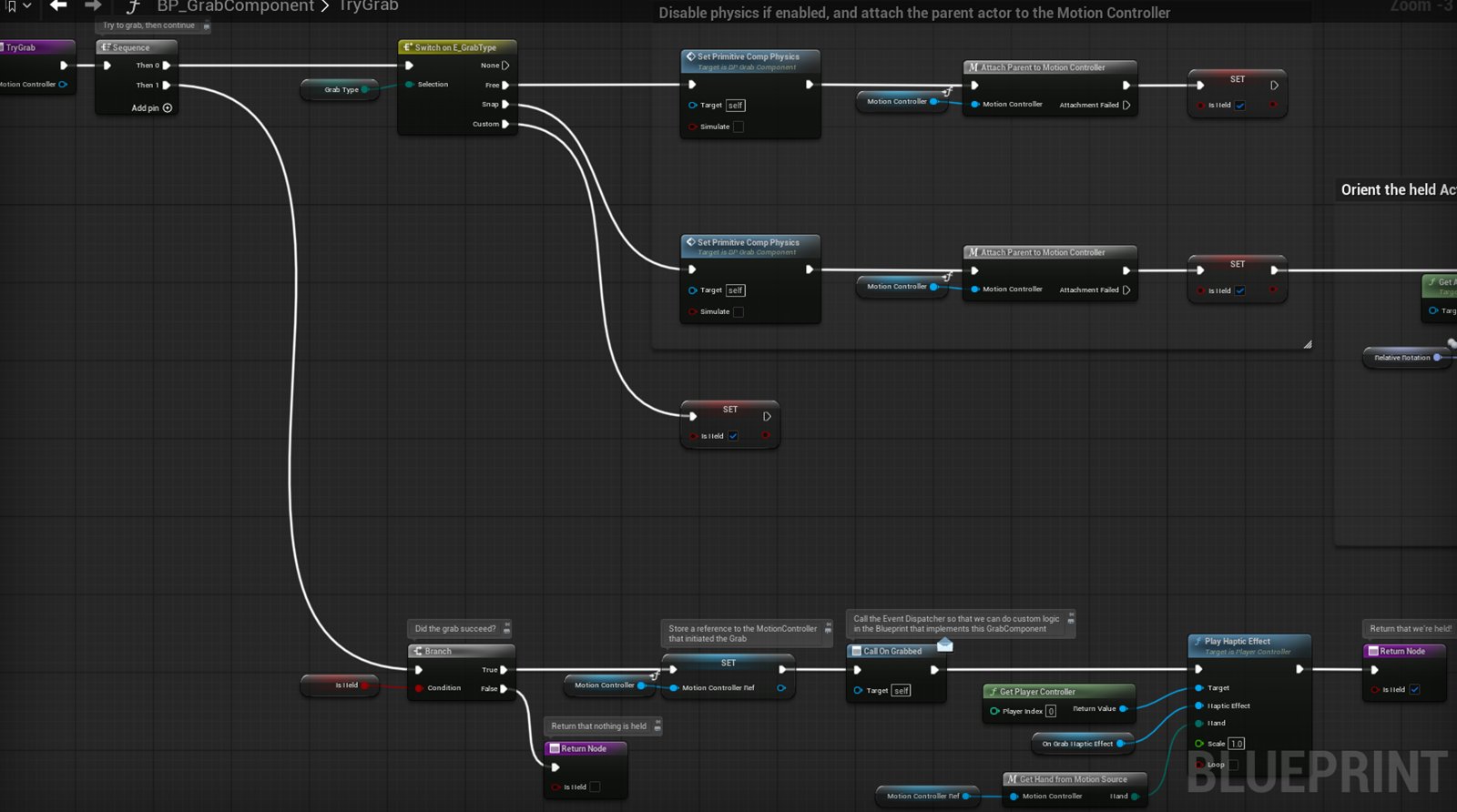Screen dimensions: 1457x812
Task: Toggle comment bubble for "Store a reference to the MotionController"
Action: coord(828,629)
